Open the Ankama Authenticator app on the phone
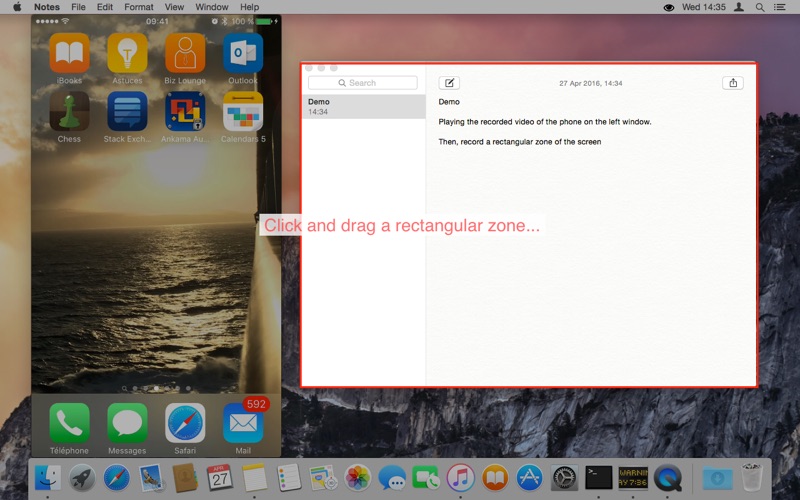Screen dimensions: 800x500 (185, 111)
